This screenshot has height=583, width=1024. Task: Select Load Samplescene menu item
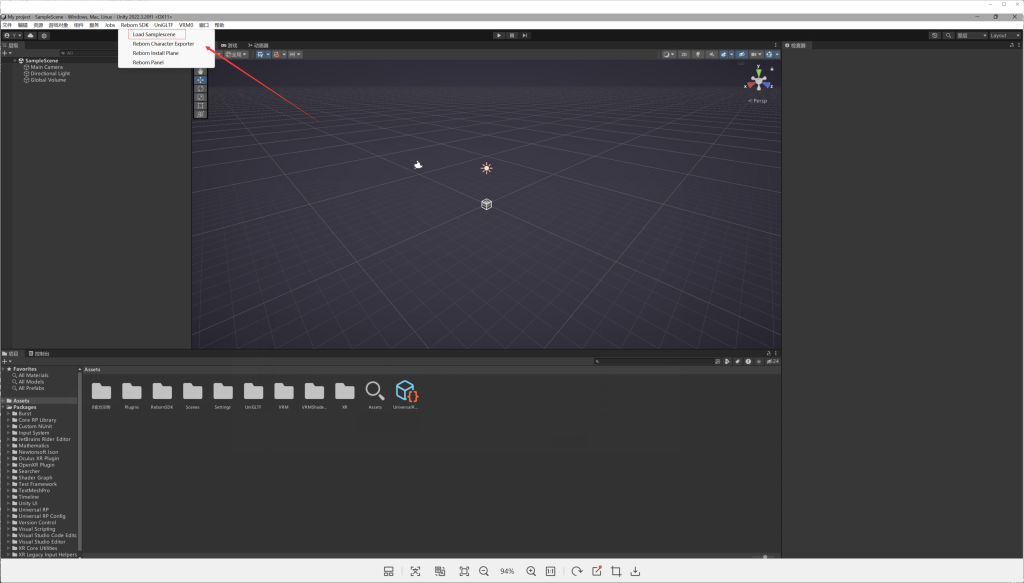[153, 34]
